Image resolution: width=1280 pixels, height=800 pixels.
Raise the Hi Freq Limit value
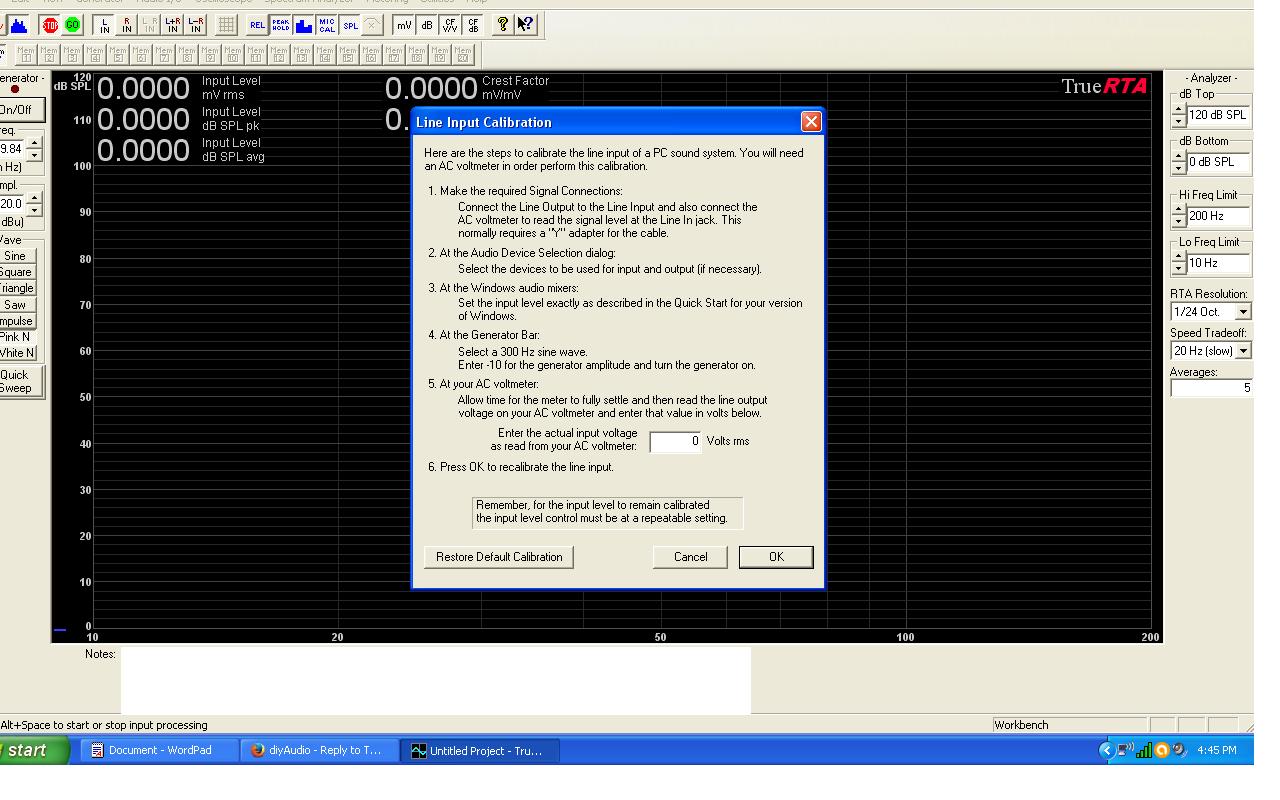coord(1178,210)
